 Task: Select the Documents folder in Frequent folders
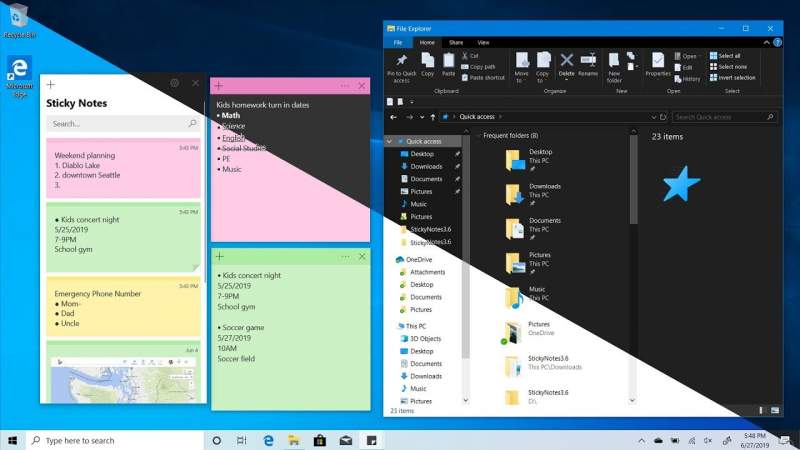click(x=533, y=229)
